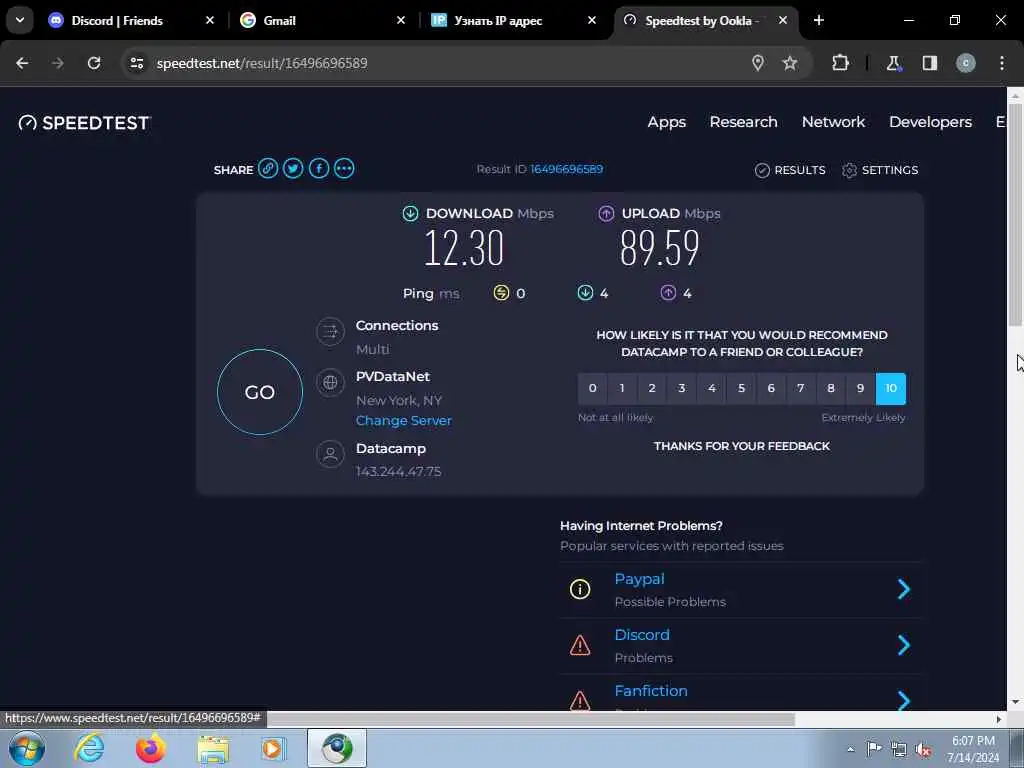Image resolution: width=1024 pixels, height=768 pixels.
Task: Open the Windows Start menu
Action: coord(27,748)
